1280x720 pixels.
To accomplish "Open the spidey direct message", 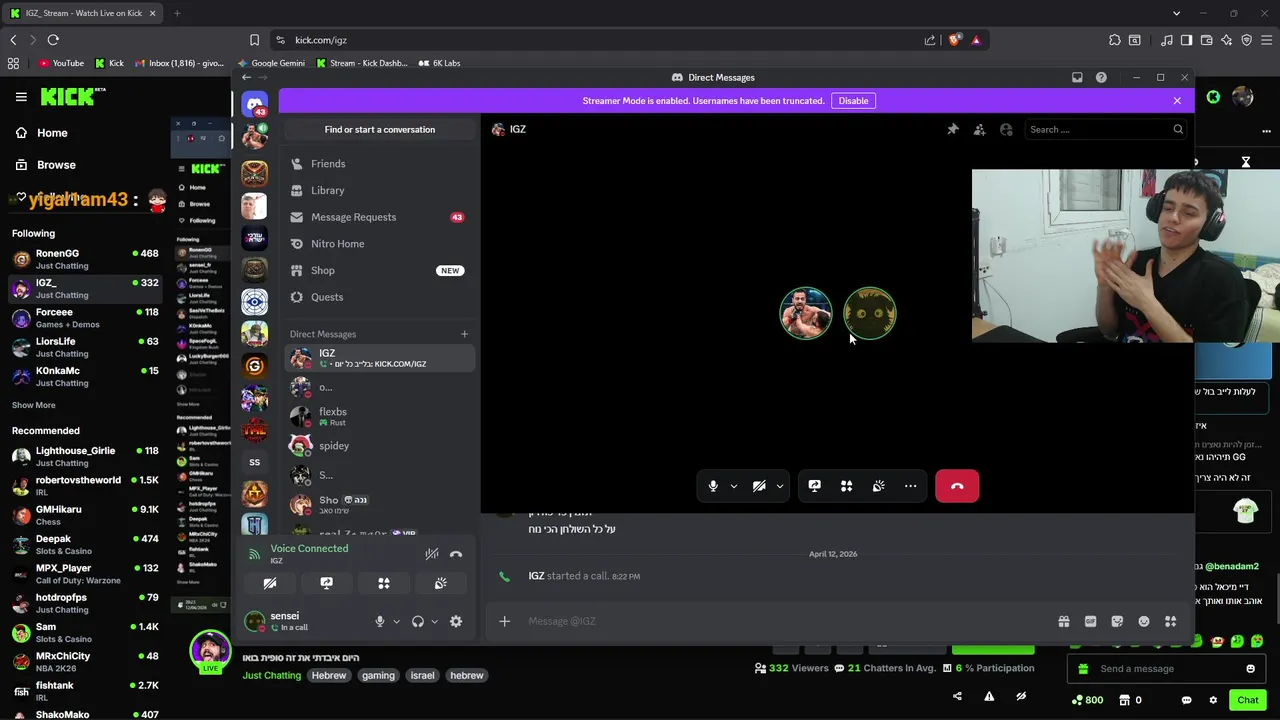I will [x=380, y=446].
